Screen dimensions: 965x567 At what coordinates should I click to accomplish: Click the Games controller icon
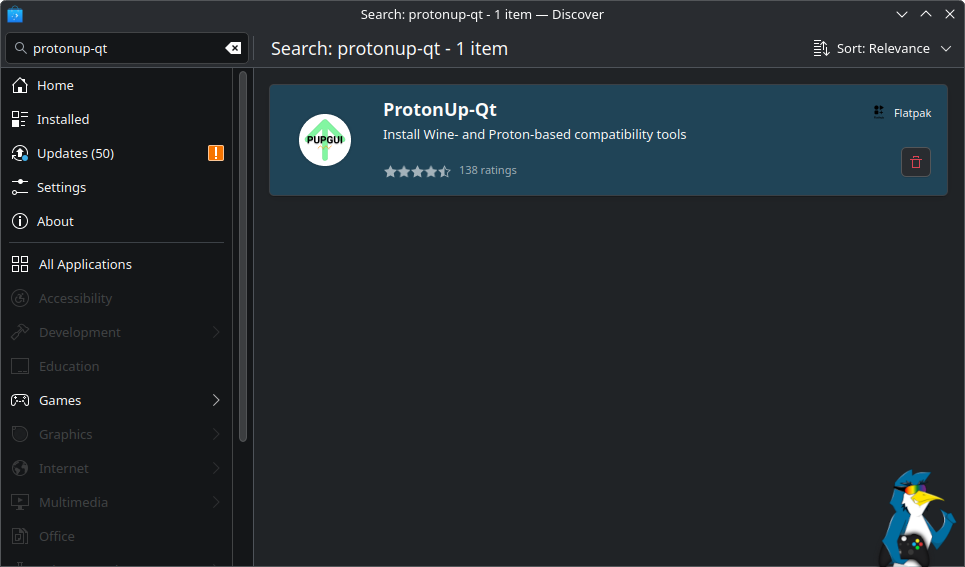pos(20,400)
